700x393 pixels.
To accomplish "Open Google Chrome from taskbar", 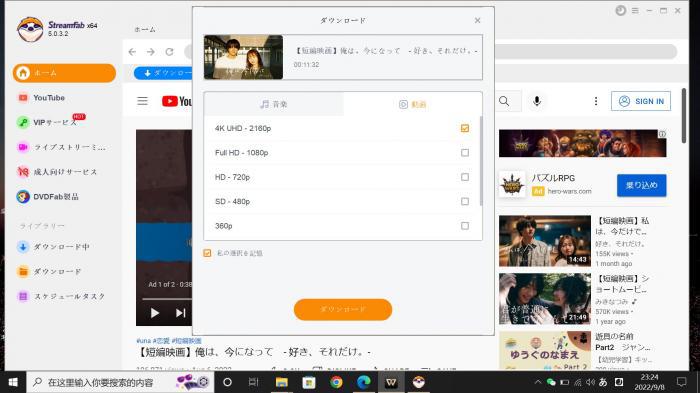I will [336, 382].
